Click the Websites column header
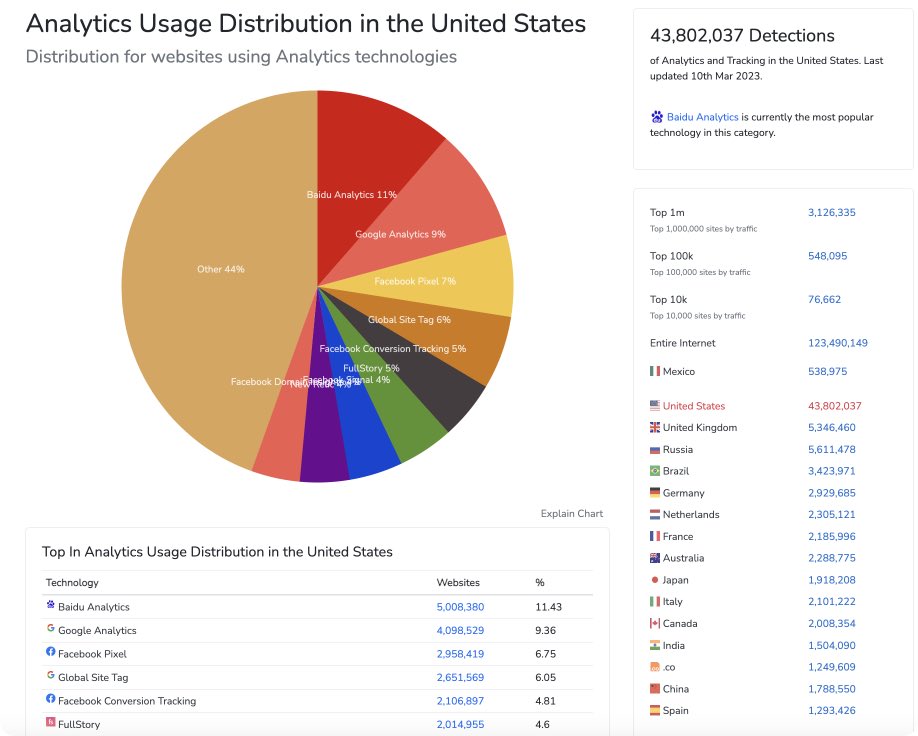The image size is (918, 736). pyautogui.click(x=458, y=583)
